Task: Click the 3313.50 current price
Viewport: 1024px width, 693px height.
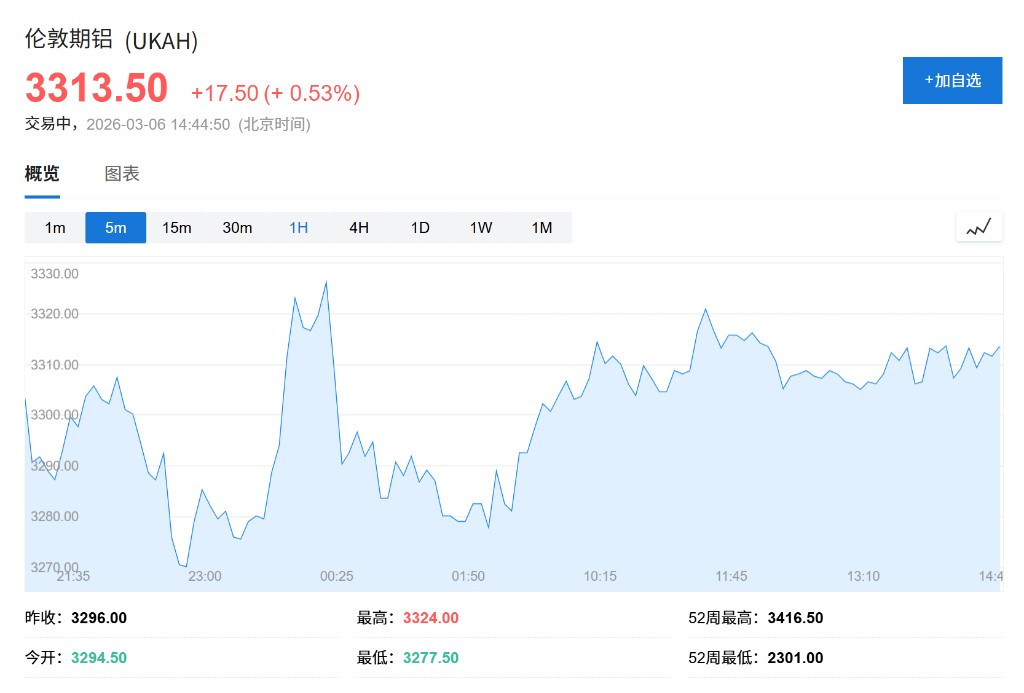Action: coord(97,89)
